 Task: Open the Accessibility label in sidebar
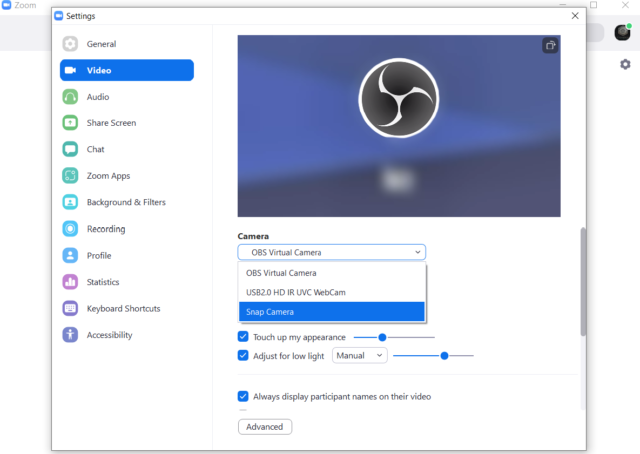(x=110, y=335)
